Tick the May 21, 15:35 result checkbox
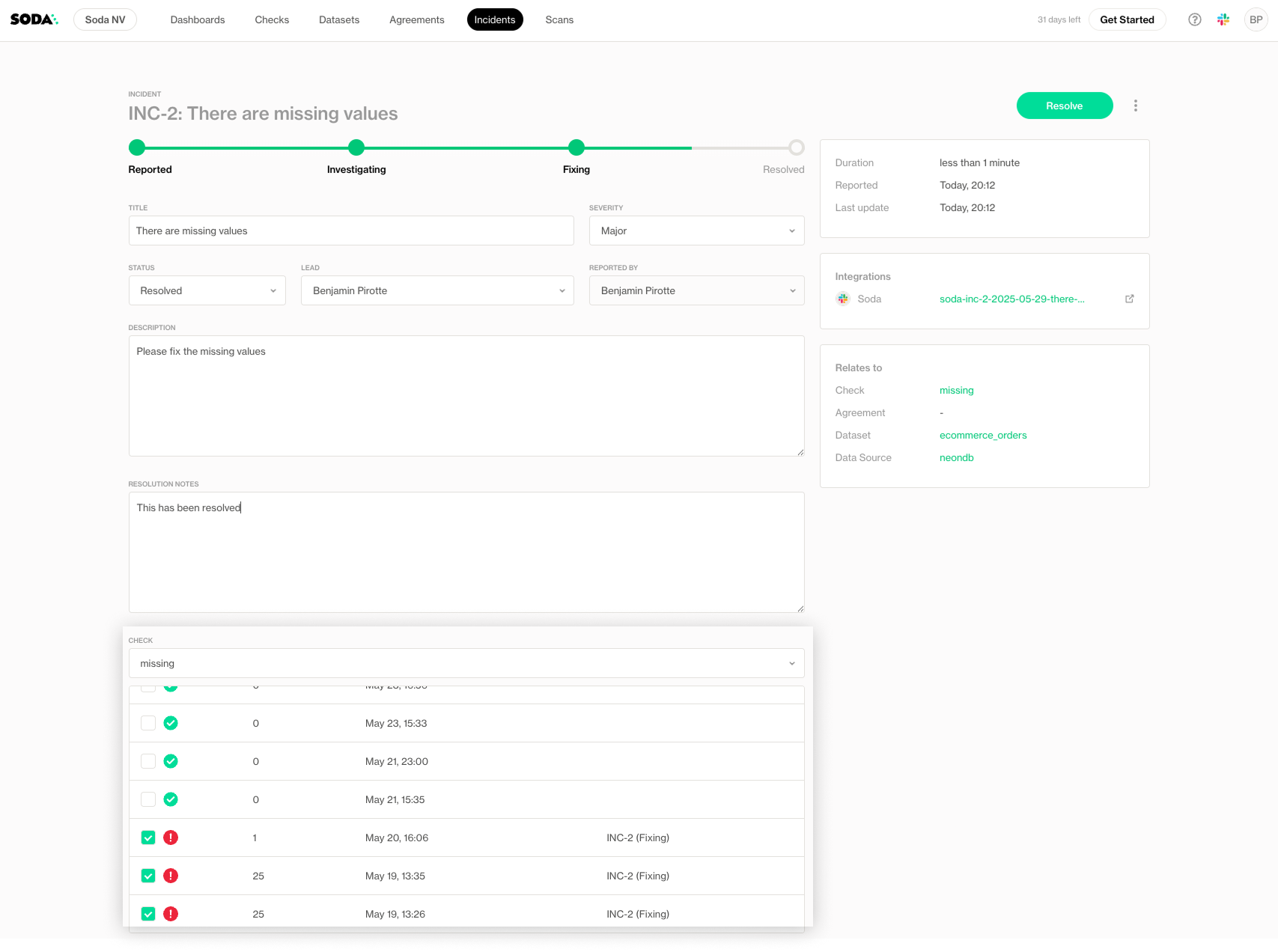This screenshot has height=952, width=1278. coord(148,799)
